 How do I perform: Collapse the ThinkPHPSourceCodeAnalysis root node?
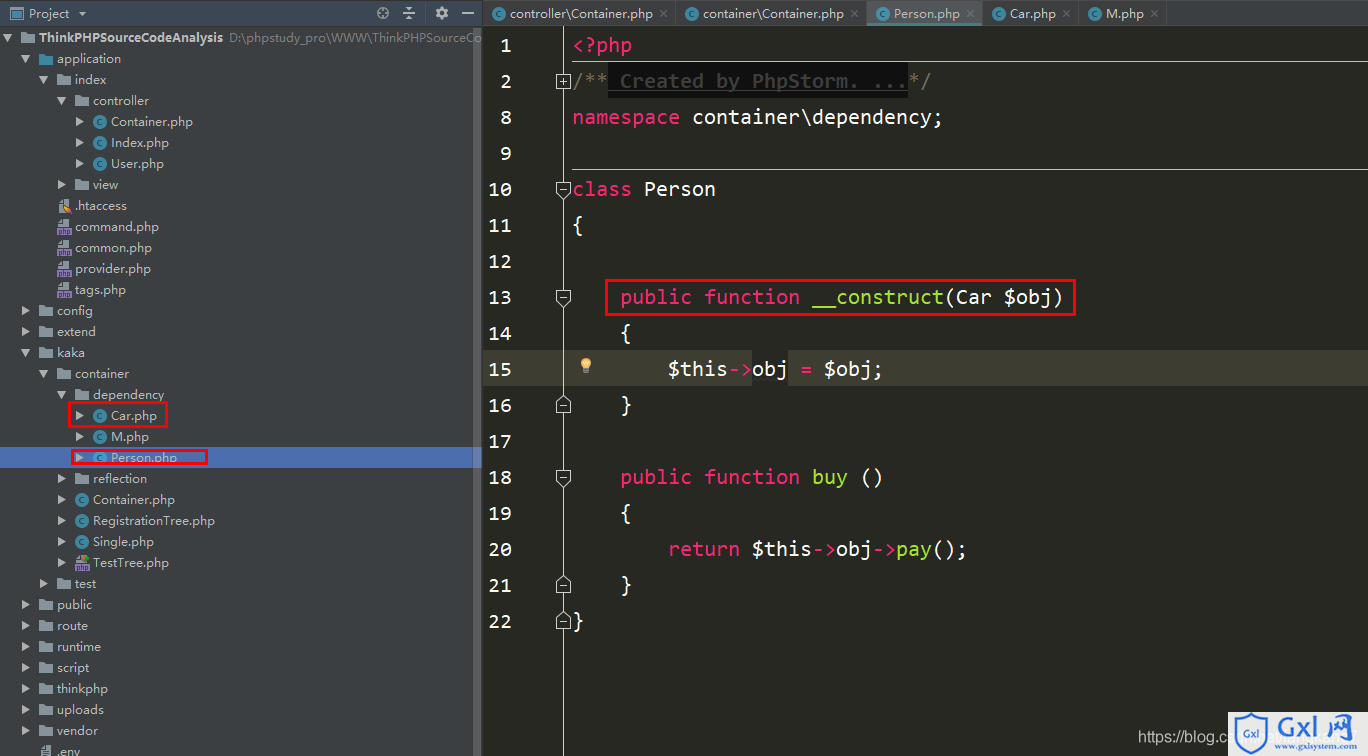[x=8, y=38]
